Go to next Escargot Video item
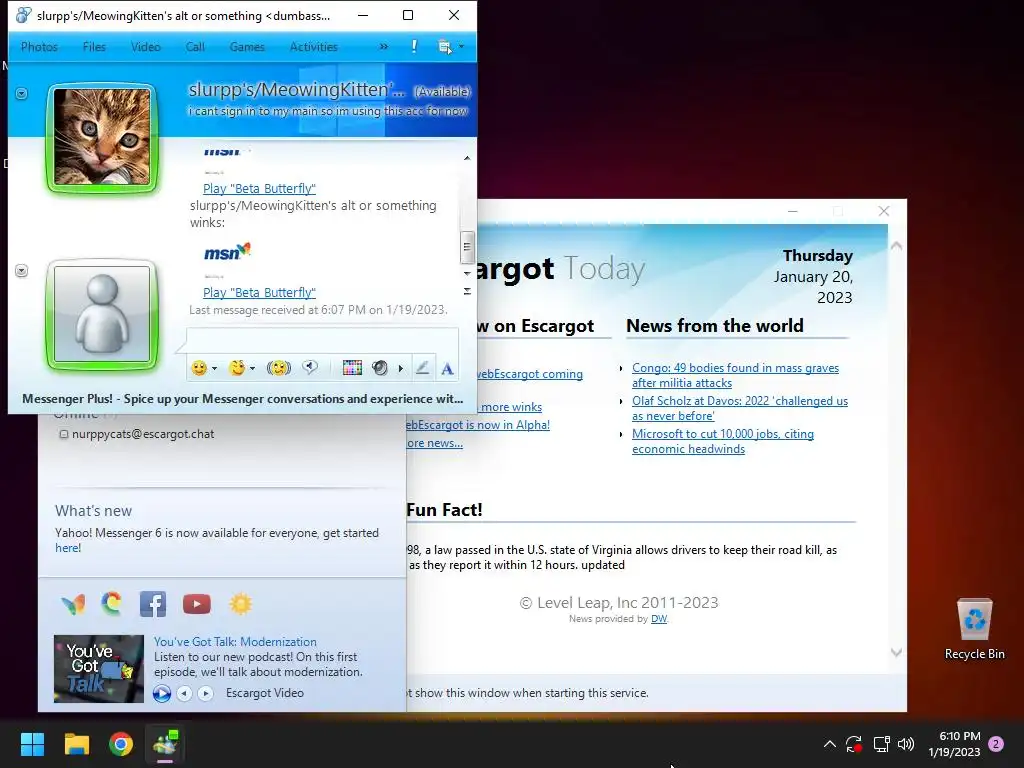This screenshot has height=768, width=1024. click(205, 694)
